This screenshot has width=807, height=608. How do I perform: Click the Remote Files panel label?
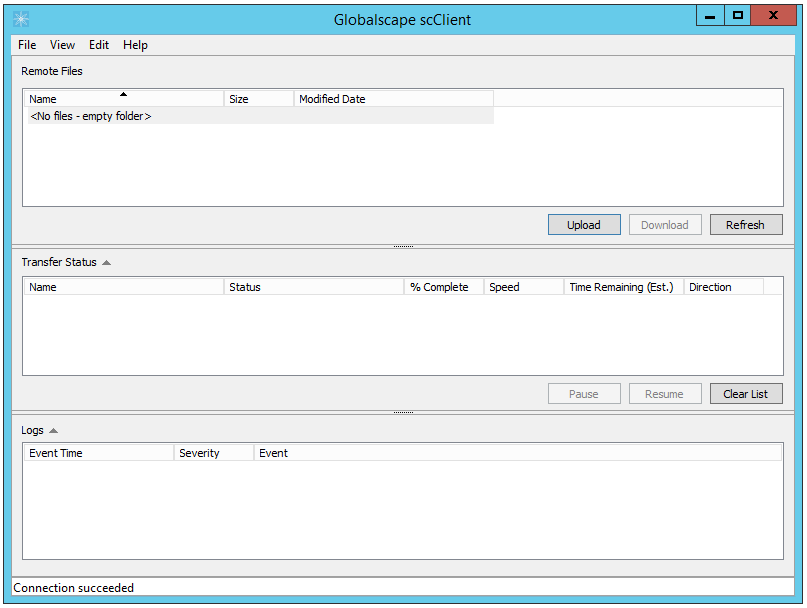point(51,71)
